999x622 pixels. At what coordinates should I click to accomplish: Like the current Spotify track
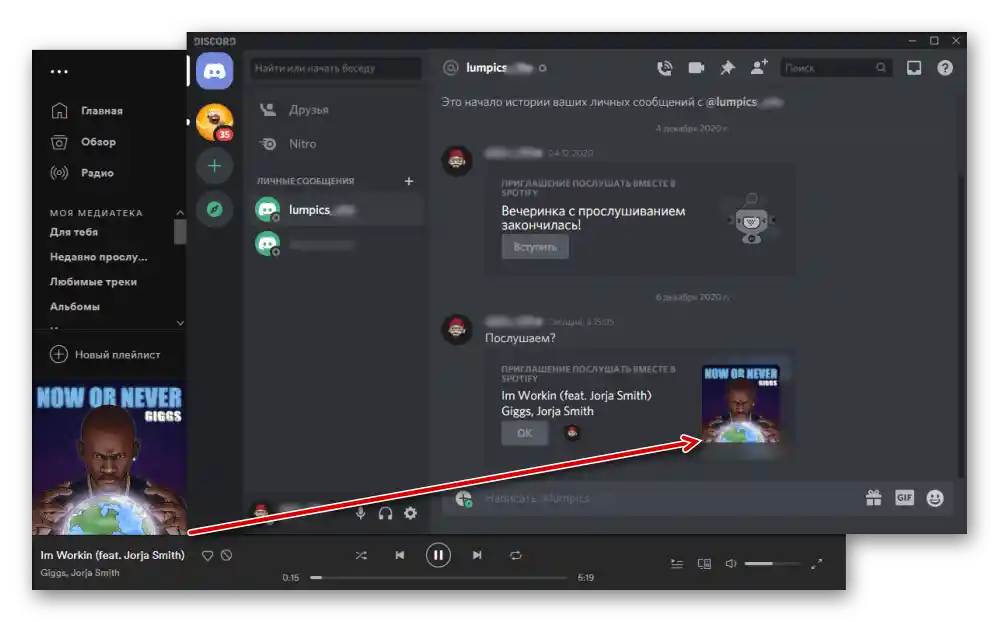point(208,556)
